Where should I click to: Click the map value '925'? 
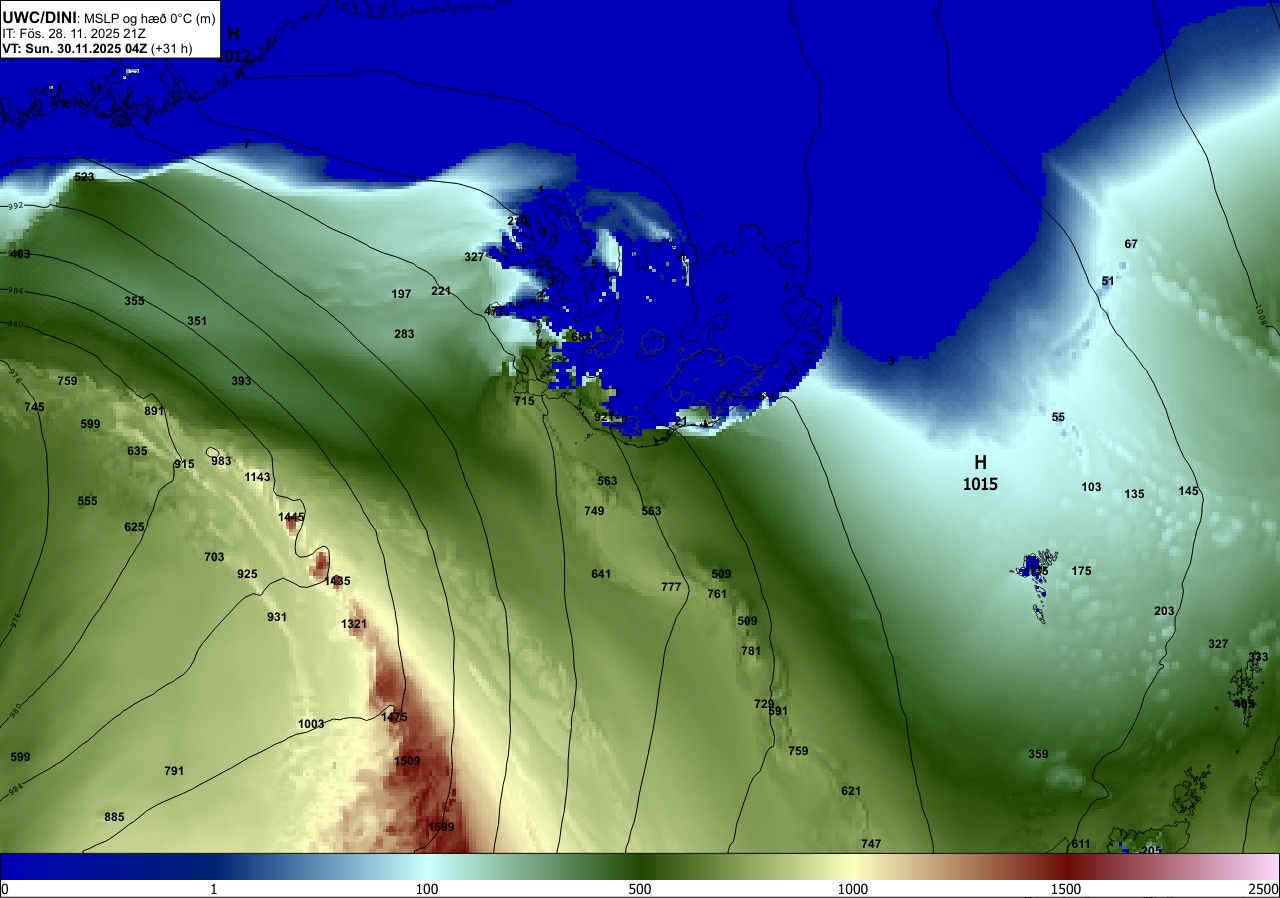(247, 574)
